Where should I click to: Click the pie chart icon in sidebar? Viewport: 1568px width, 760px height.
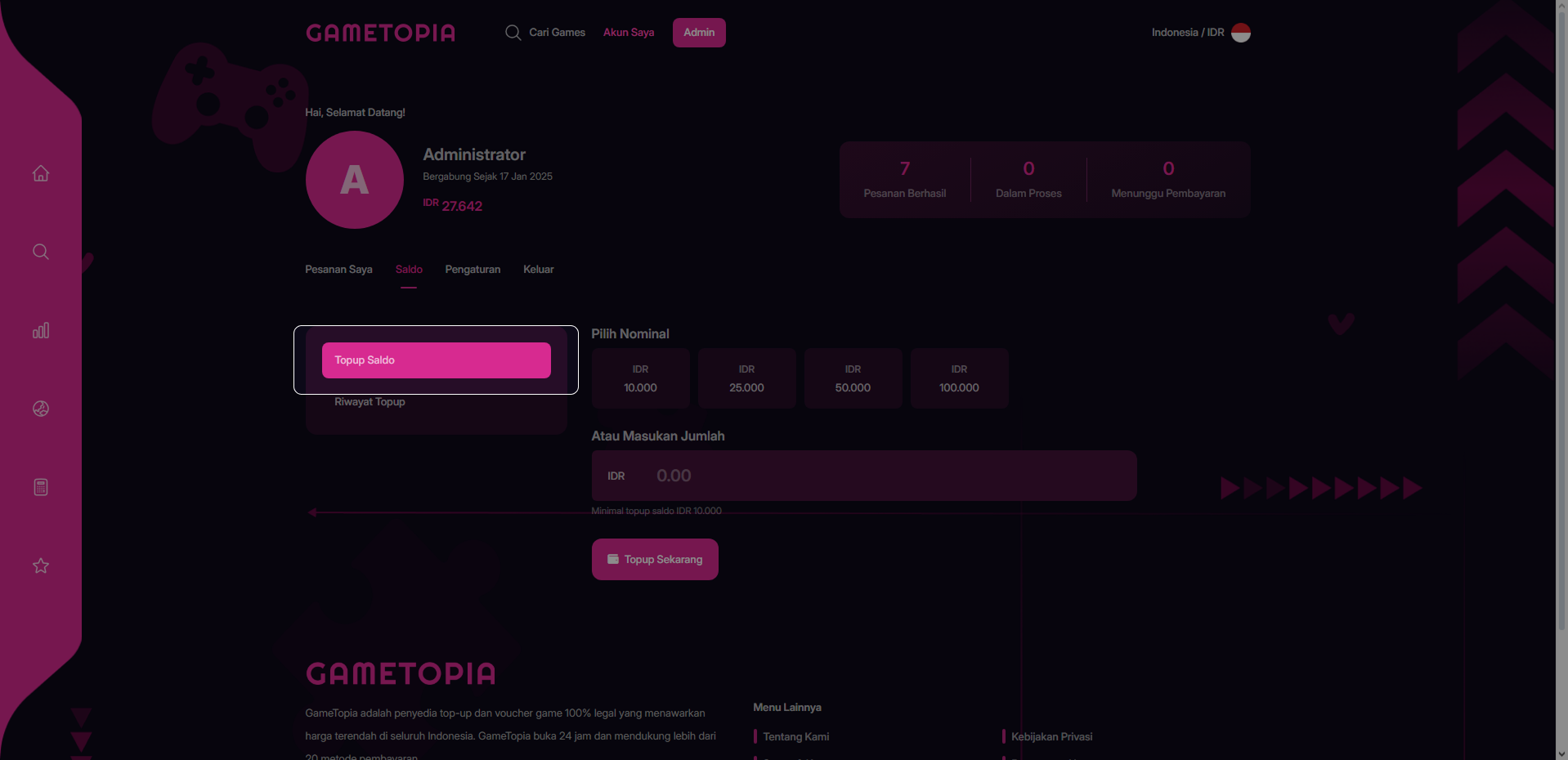tap(41, 409)
